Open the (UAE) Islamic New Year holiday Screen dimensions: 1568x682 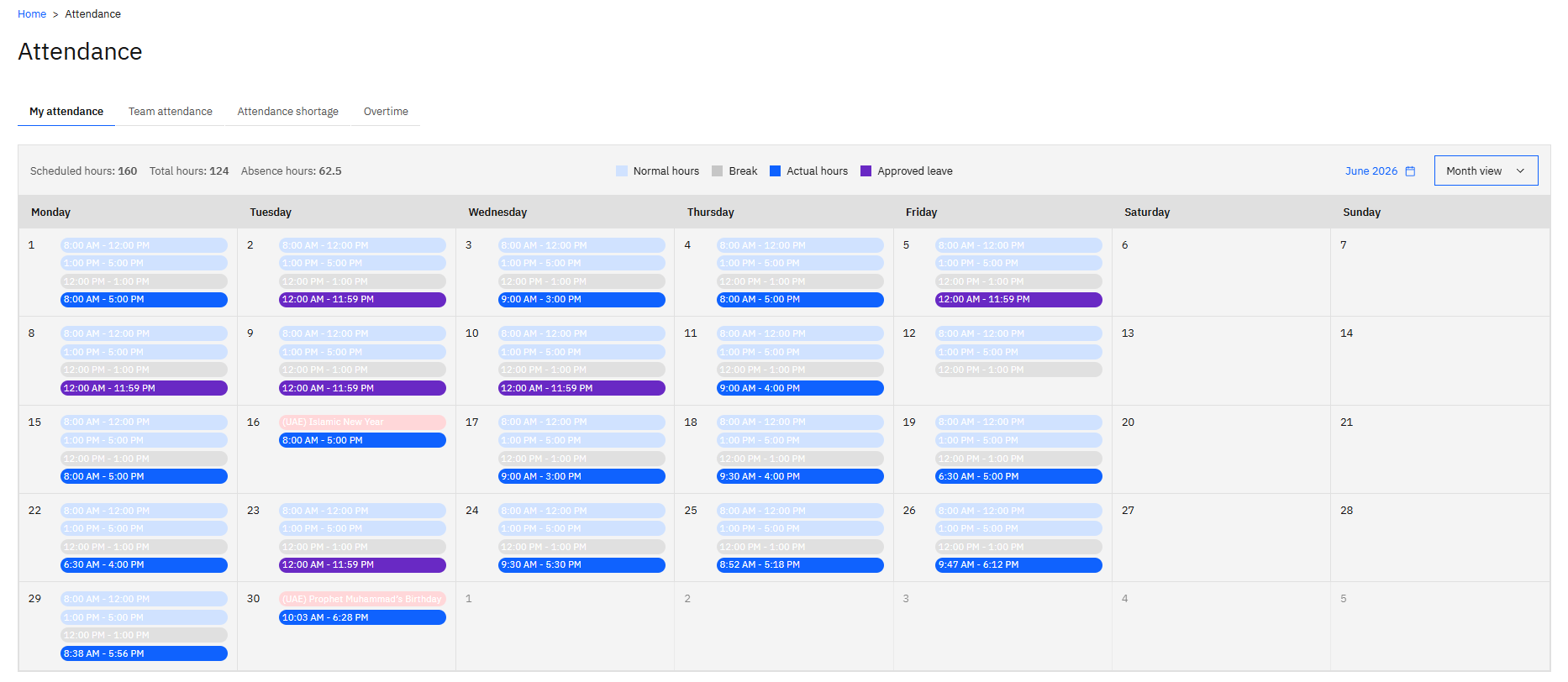coord(362,422)
